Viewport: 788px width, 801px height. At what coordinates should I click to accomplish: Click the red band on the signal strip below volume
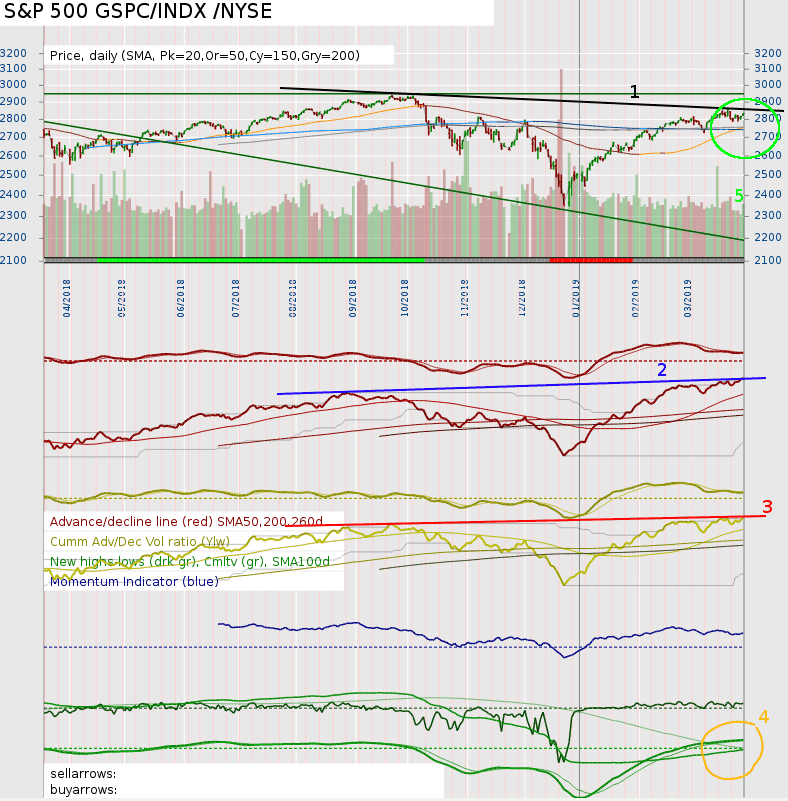click(x=591, y=260)
